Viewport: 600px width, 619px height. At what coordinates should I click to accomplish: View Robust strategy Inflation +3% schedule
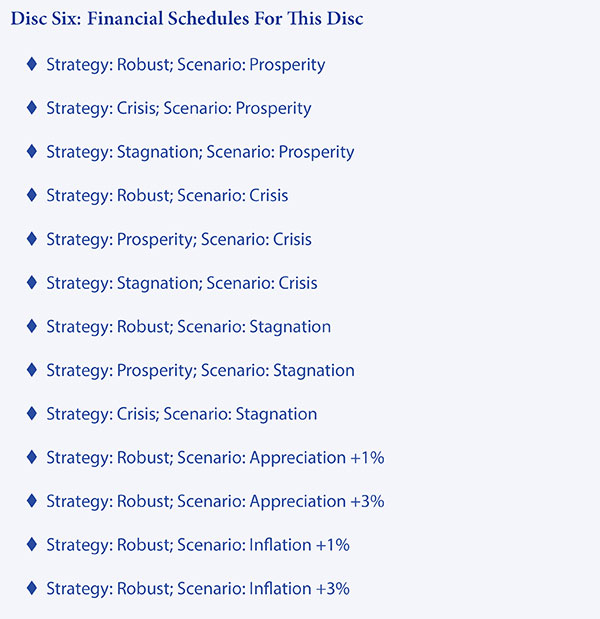[198, 589]
